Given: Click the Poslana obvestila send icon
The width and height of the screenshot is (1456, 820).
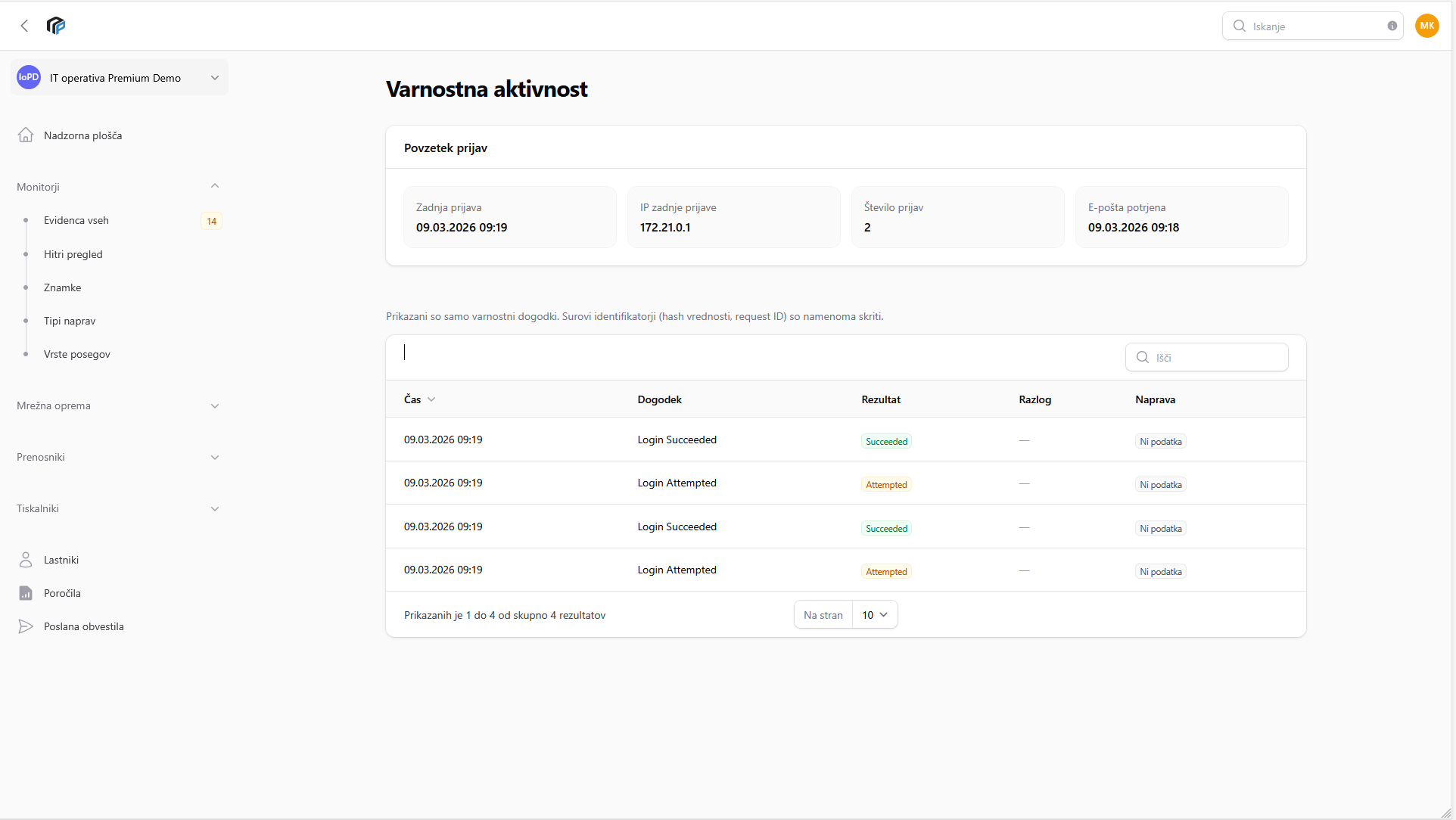Looking at the screenshot, I should point(26,626).
